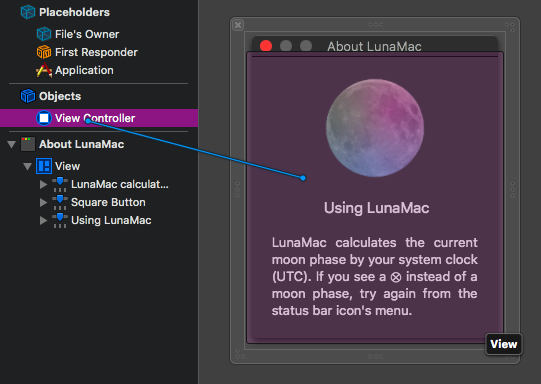This screenshot has width=541, height=384.
Task: Select About LunaMac in the document outline
Action: coord(81,144)
